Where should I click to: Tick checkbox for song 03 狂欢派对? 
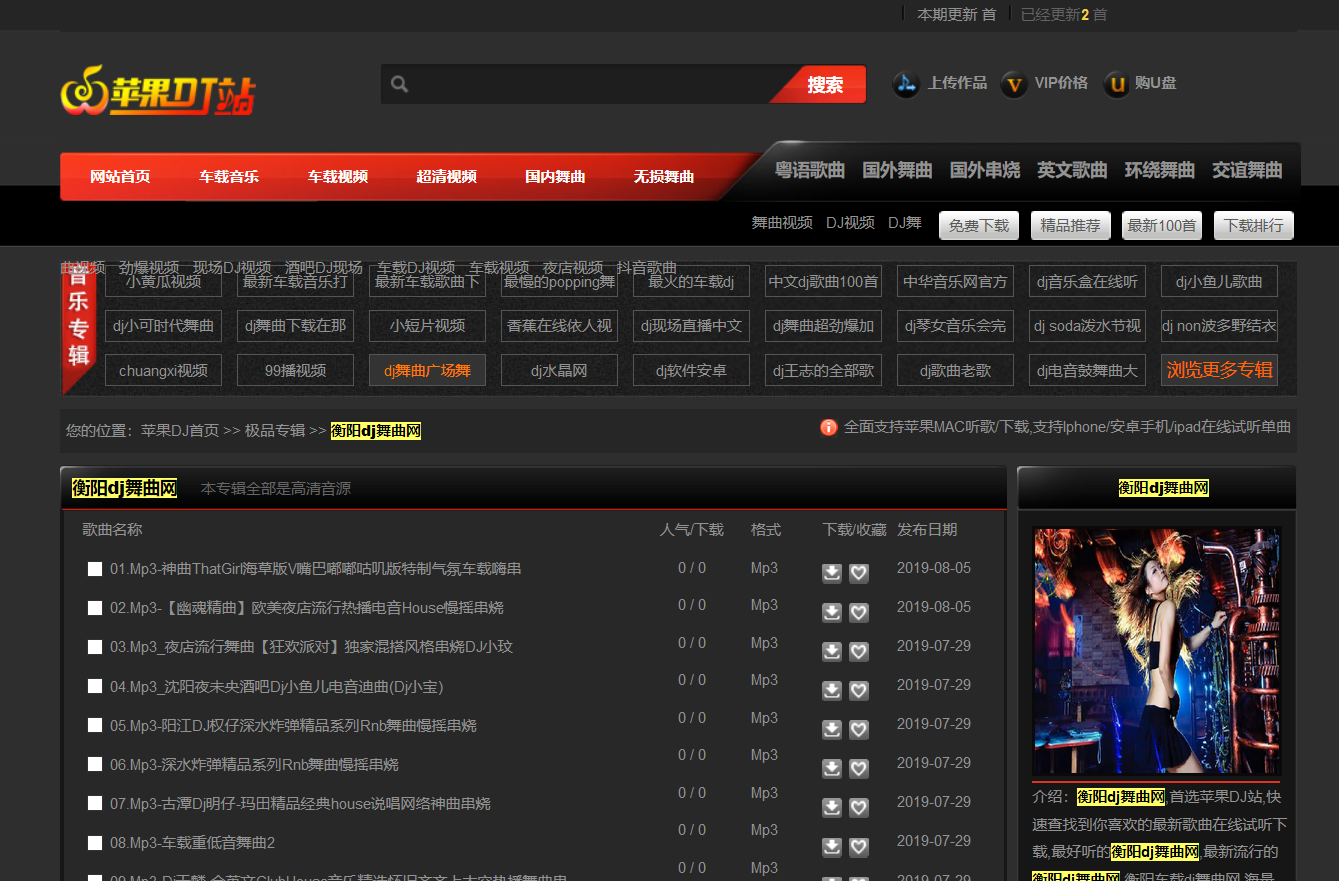(x=95, y=647)
